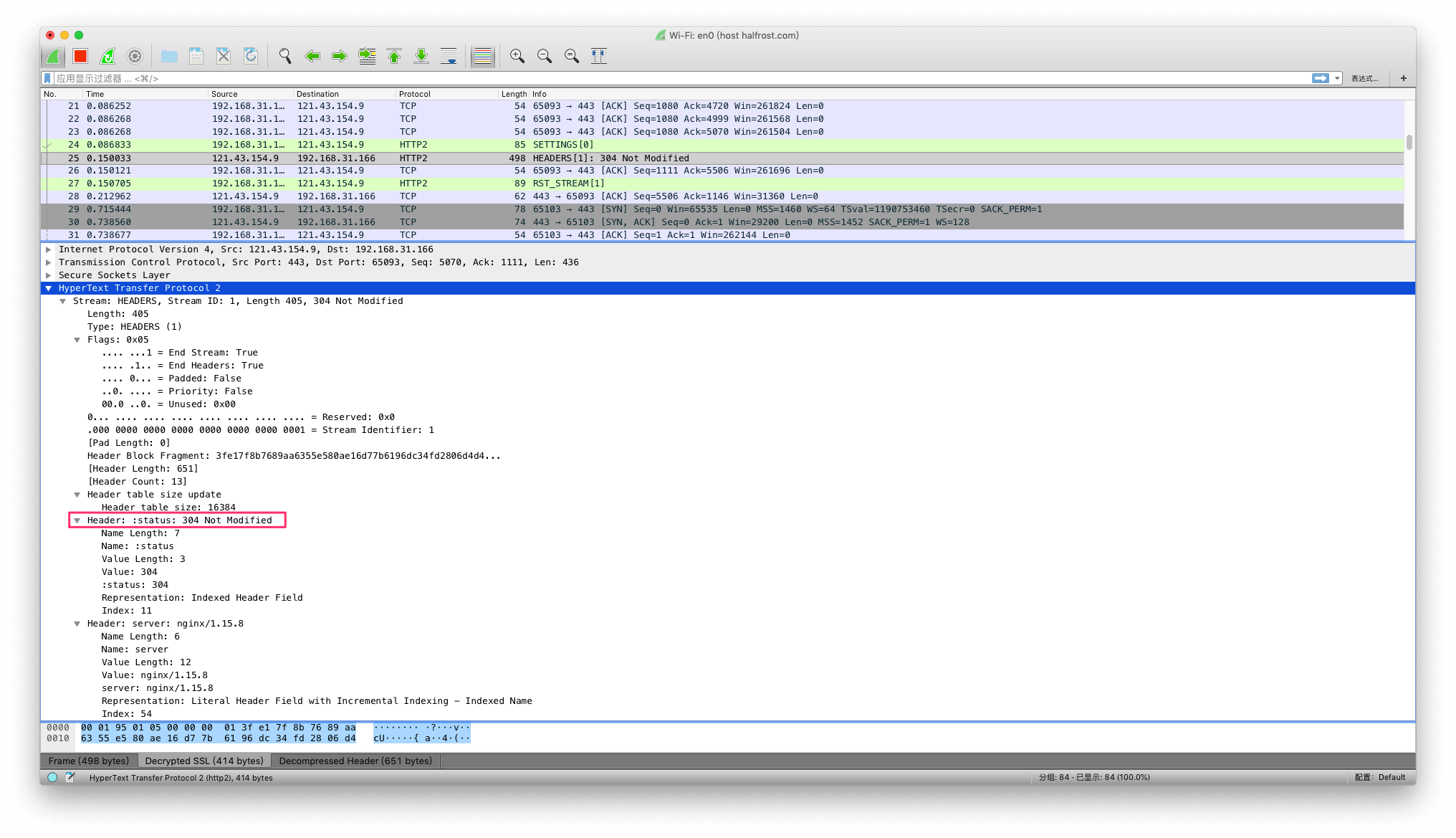
Task: Select Header Block Fragment line
Action: point(294,456)
